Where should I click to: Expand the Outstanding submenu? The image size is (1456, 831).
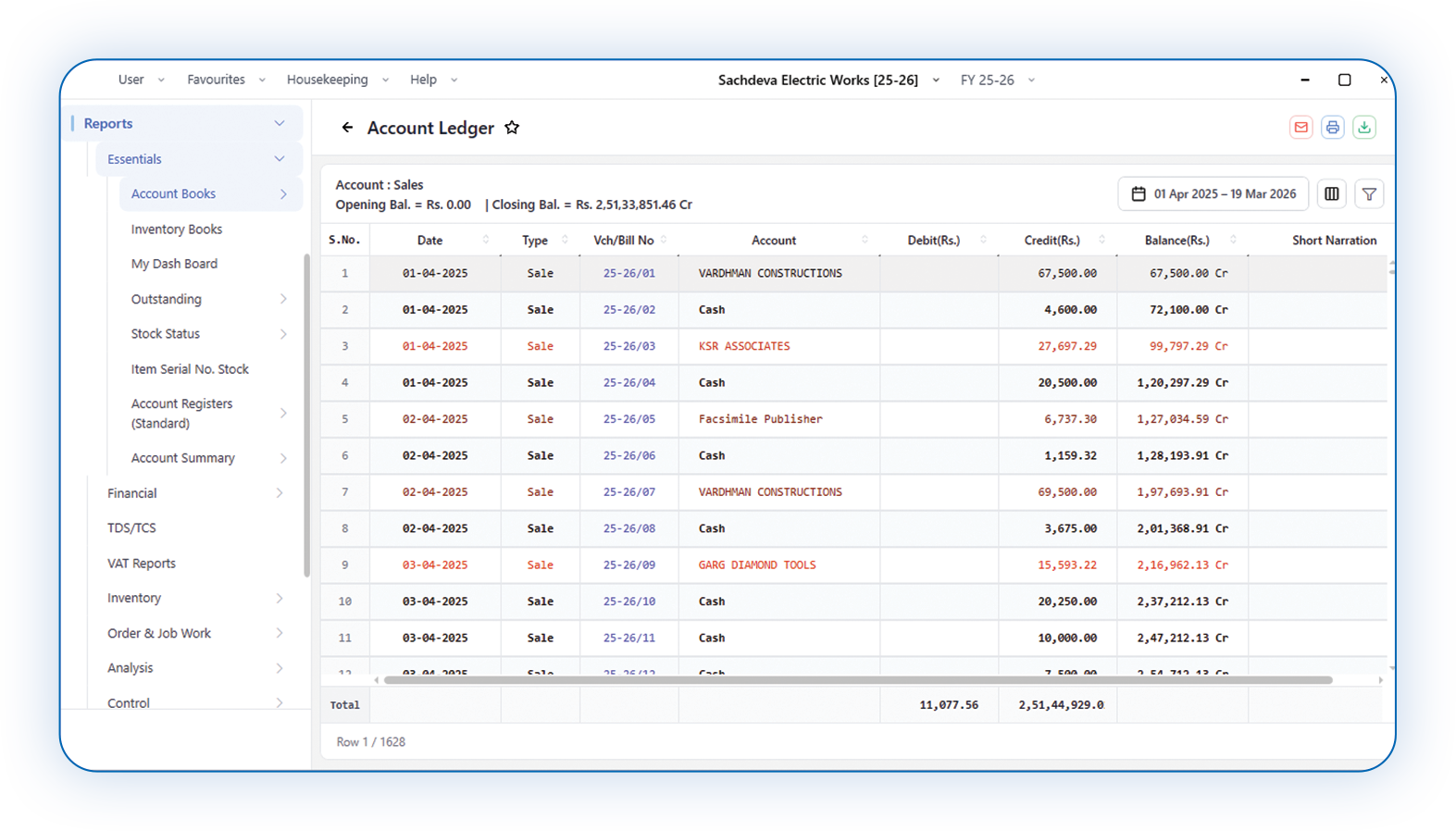pyautogui.click(x=283, y=299)
